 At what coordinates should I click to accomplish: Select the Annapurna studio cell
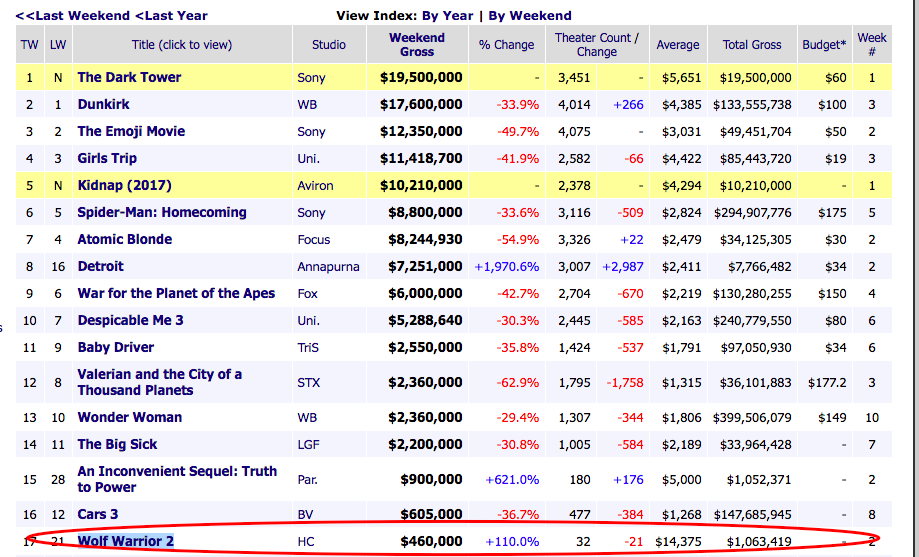point(328,267)
